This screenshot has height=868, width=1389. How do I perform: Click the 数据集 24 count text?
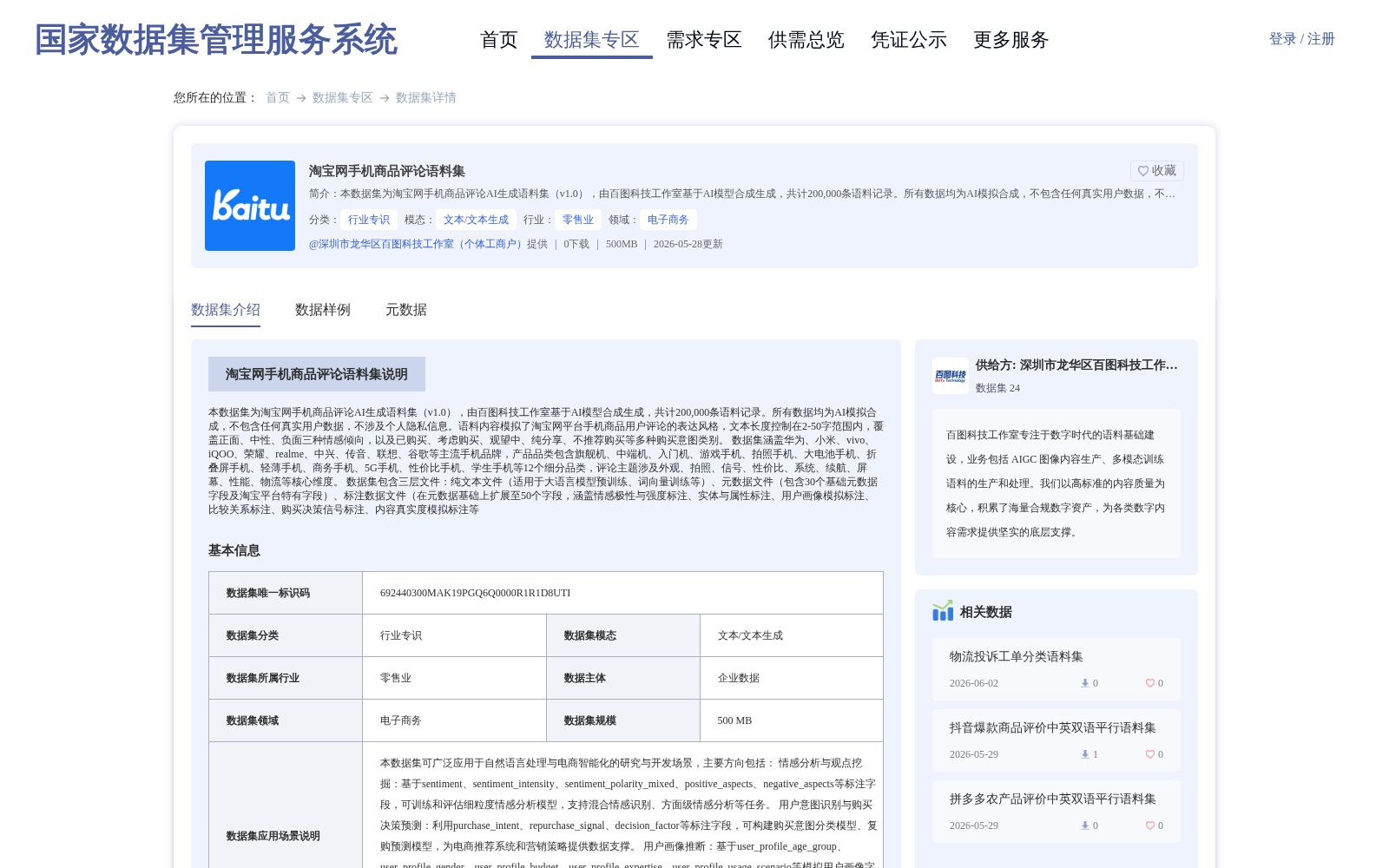coord(997,388)
